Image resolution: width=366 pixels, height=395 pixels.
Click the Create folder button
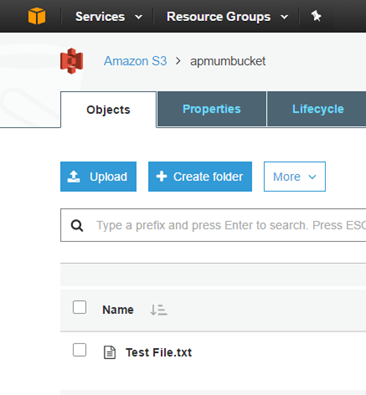point(200,177)
